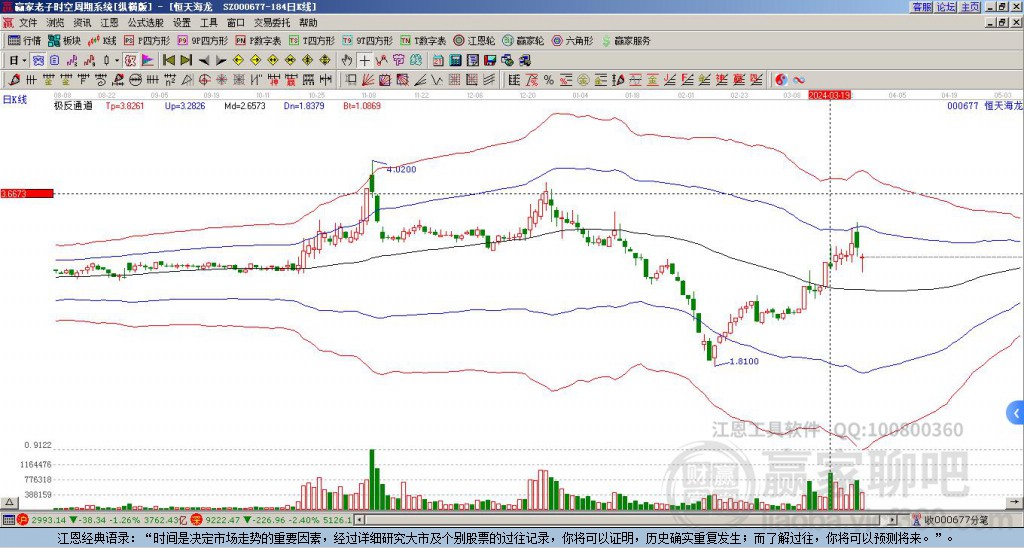Screen dimensions: 1024x548
Task: Click the blue side-panel chevron on right edge
Action: [1015, 413]
